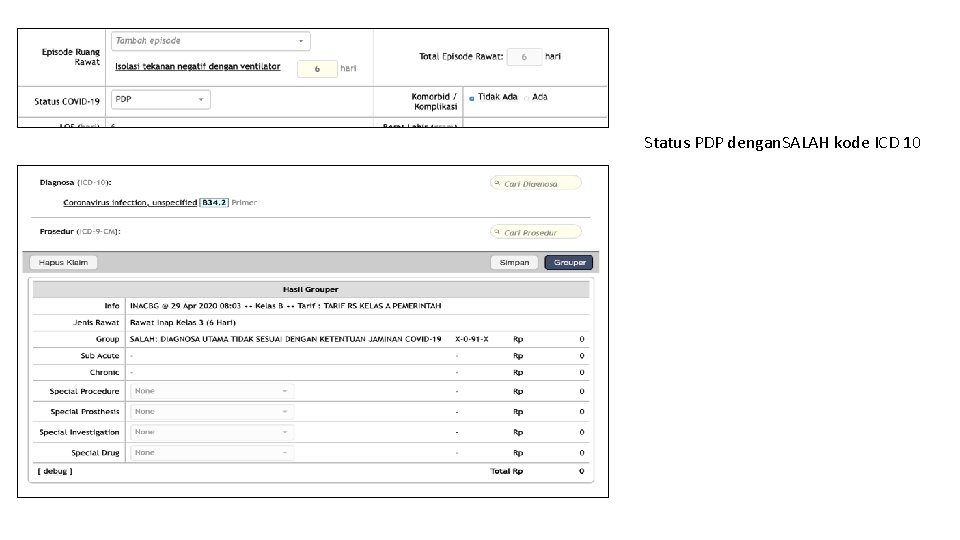Click the Hapus Klaim button
Viewport: 960px width, 540px height.
coord(63,263)
